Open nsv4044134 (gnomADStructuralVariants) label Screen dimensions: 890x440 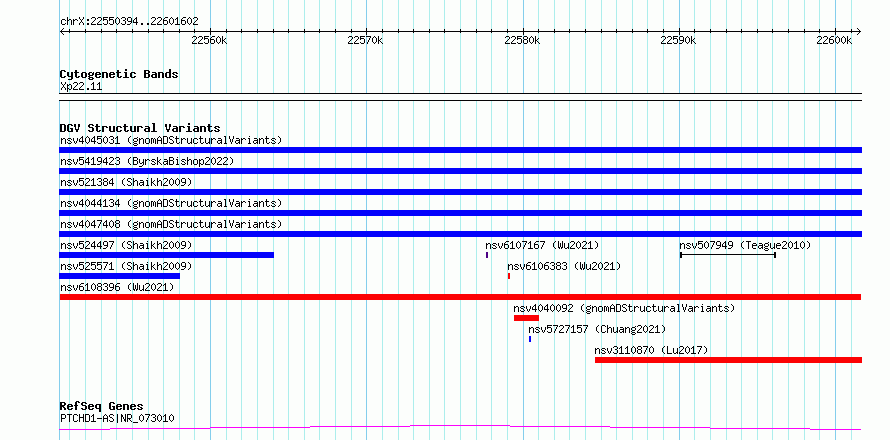click(x=171, y=203)
